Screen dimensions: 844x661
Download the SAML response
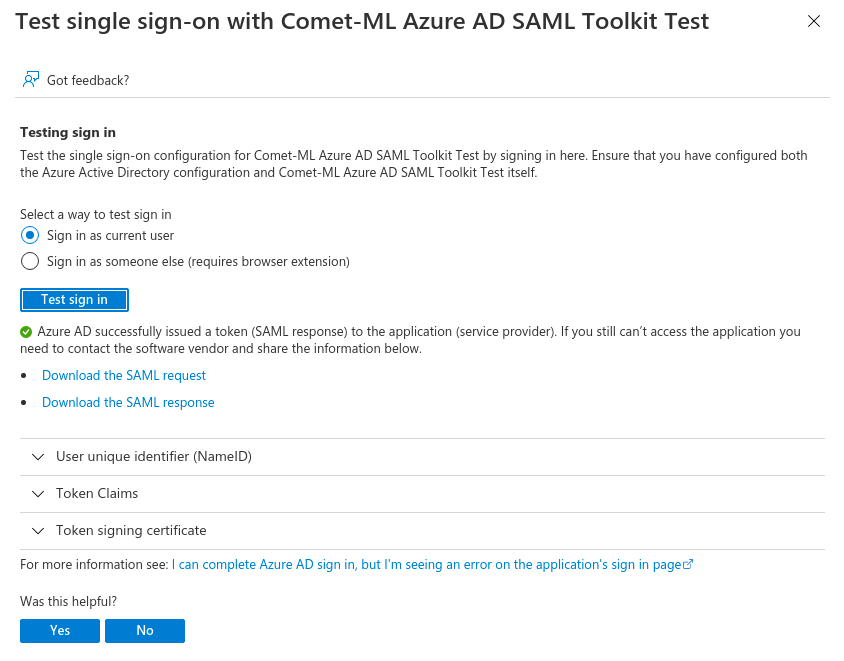coord(128,402)
